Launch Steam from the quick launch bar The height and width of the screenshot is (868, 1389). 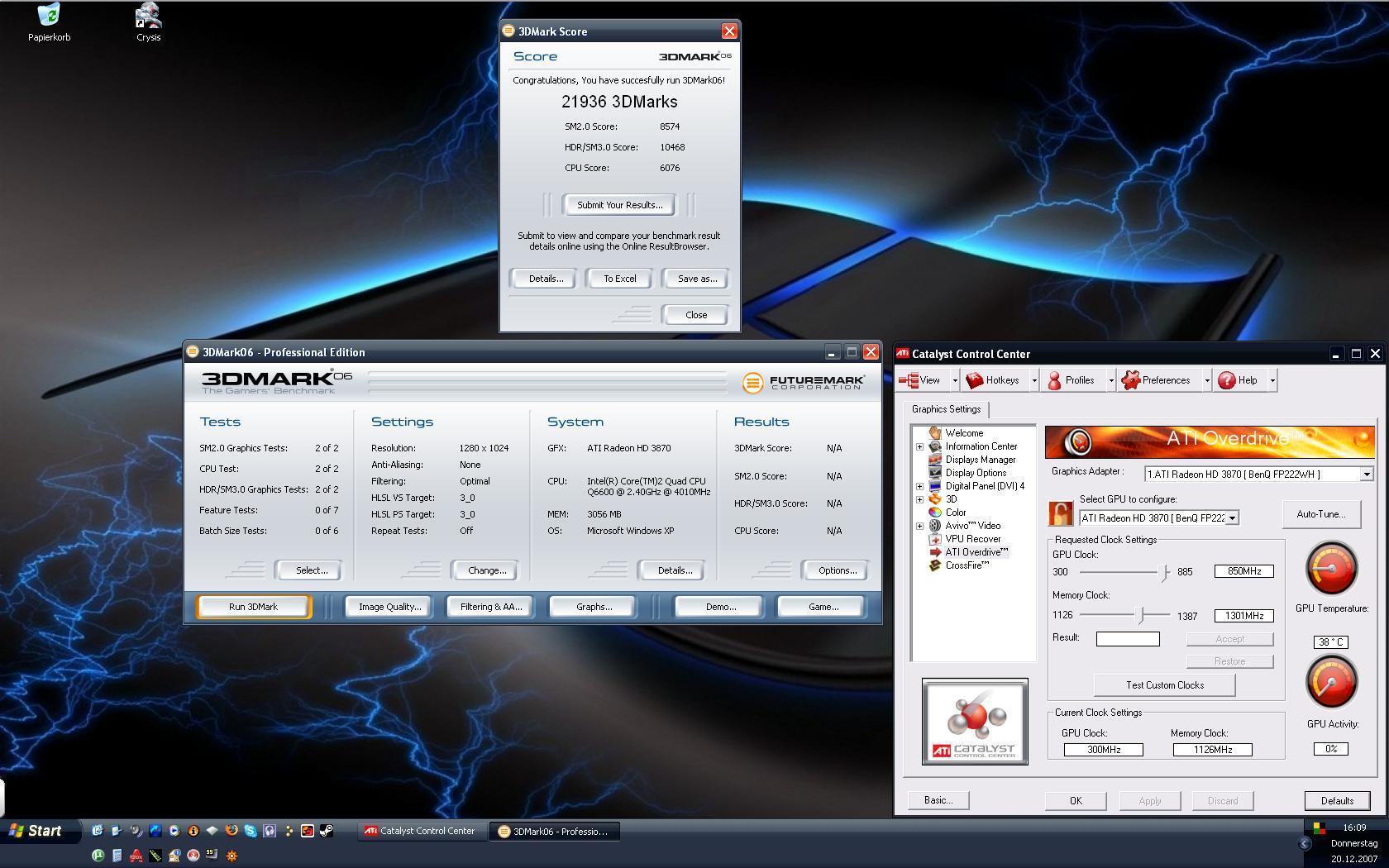327,831
